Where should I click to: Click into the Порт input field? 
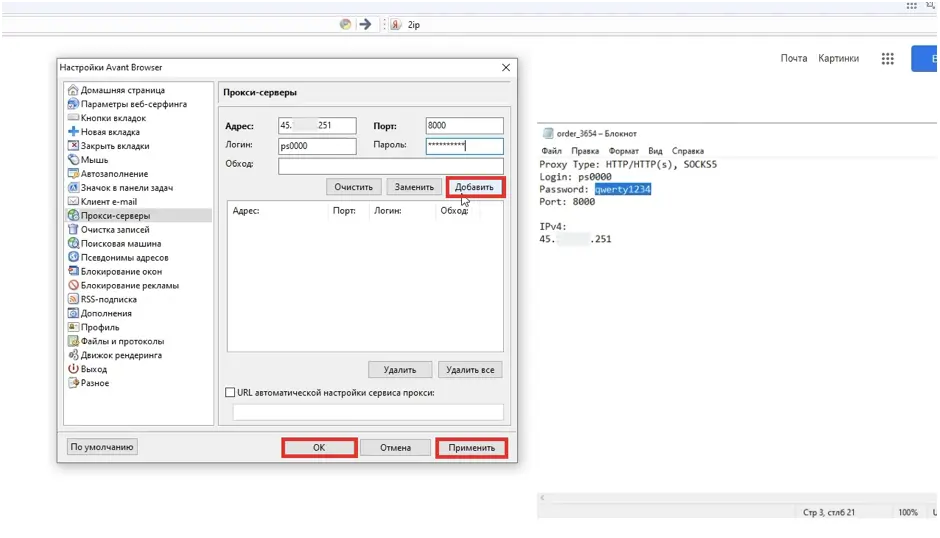click(x=463, y=126)
